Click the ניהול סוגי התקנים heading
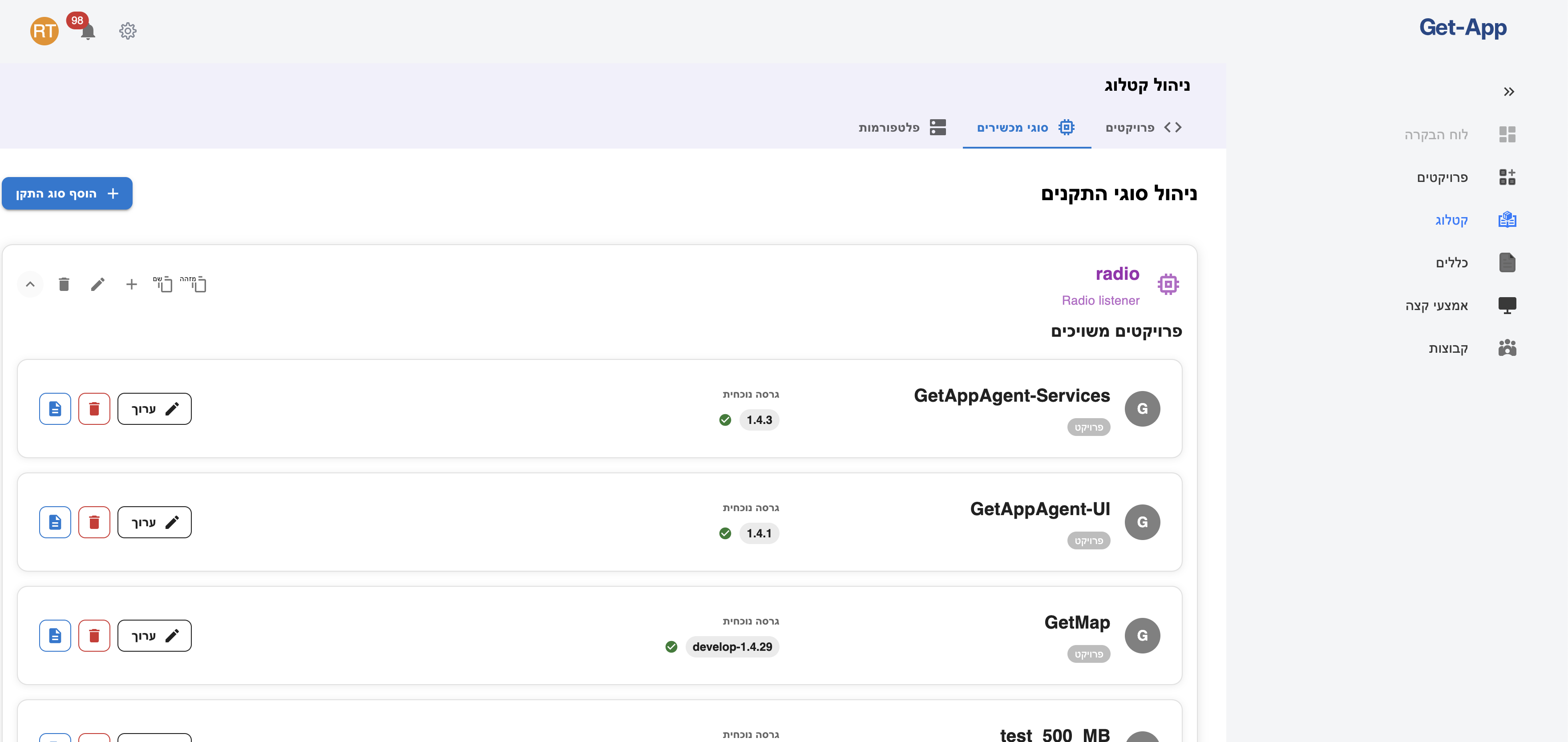This screenshot has width=1568, height=742. coord(1119,194)
